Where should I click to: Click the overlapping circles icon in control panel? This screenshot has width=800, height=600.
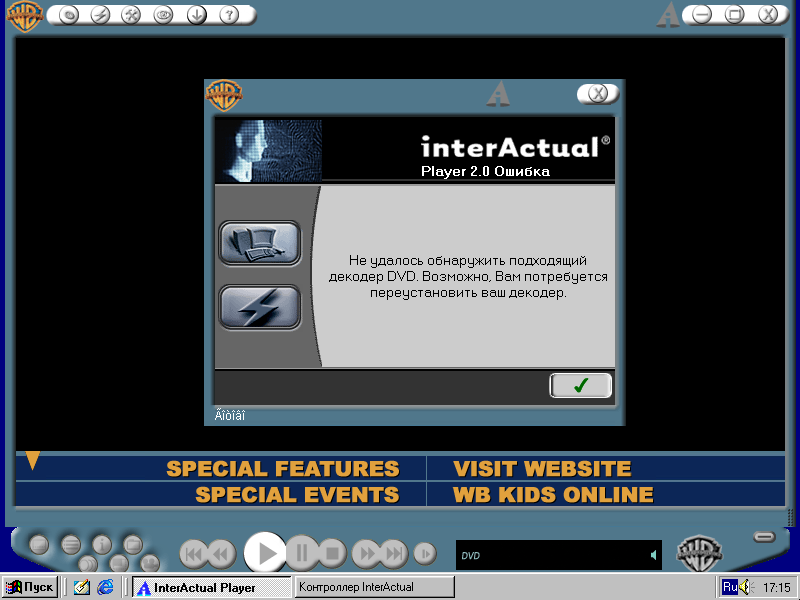pyautogui.click(x=88, y=564)
